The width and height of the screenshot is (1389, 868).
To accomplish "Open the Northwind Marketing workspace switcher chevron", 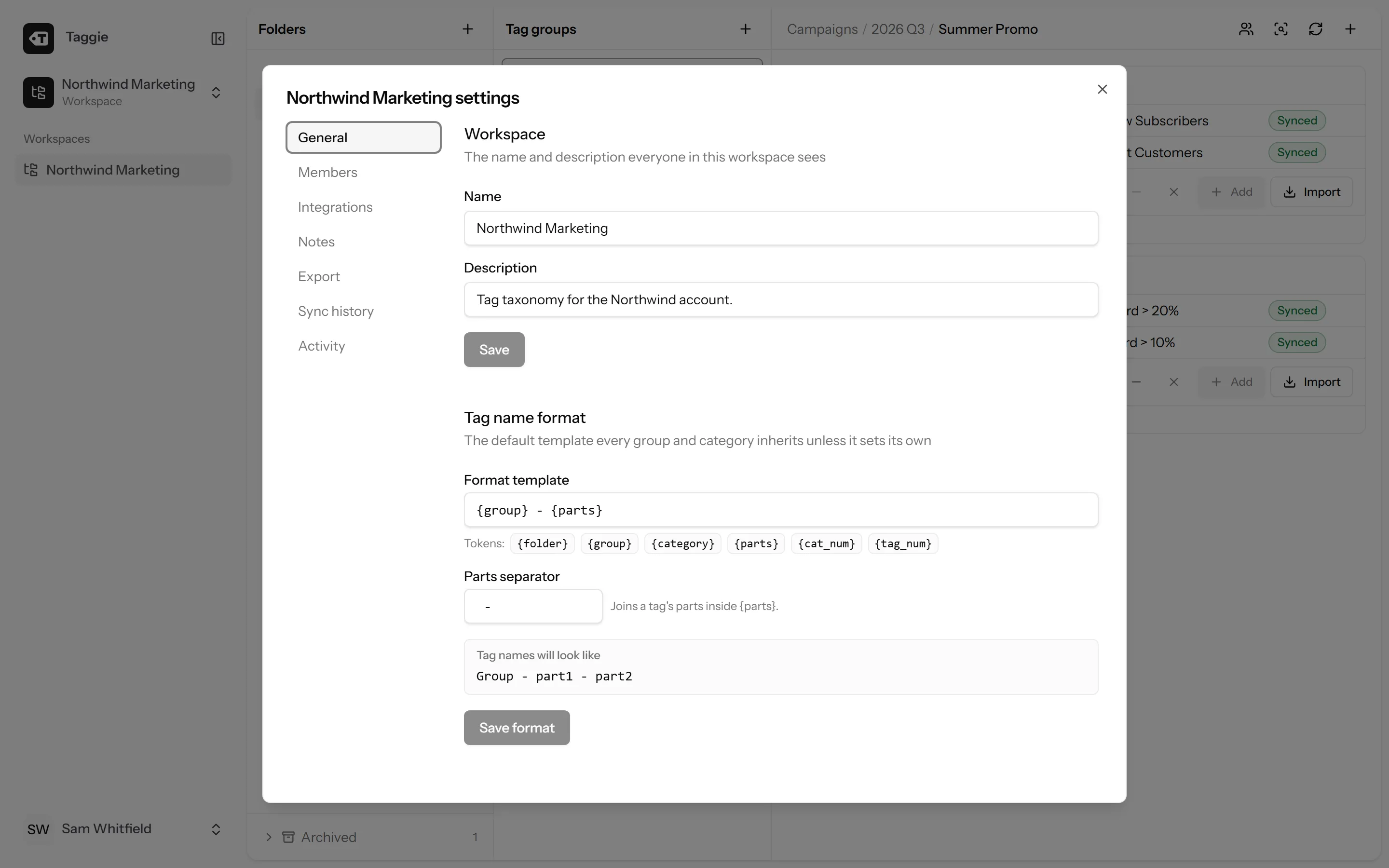I will (x=216, y=93).
